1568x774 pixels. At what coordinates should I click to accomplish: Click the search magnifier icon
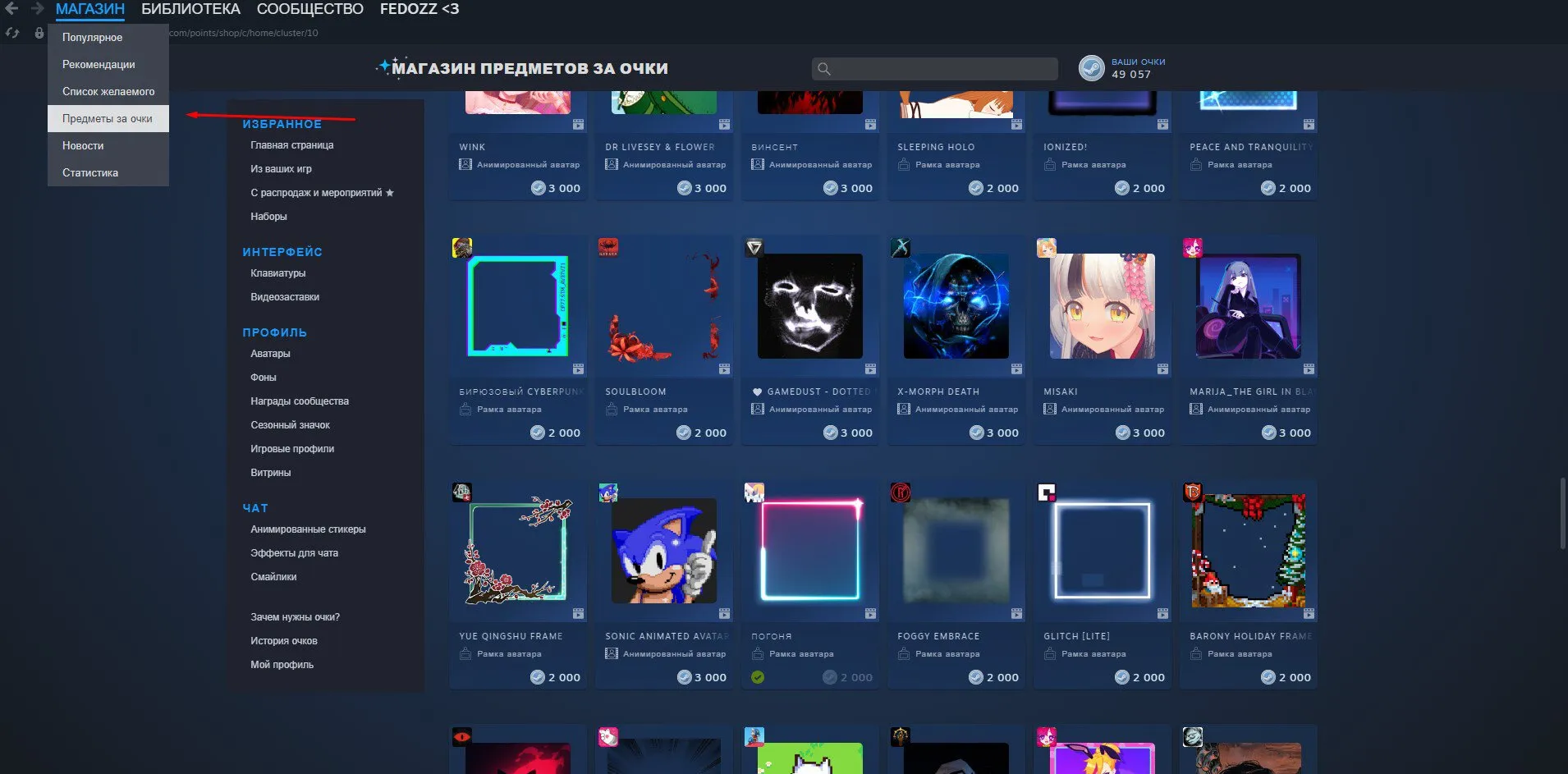pyautogui.click(x=824, y=69)
